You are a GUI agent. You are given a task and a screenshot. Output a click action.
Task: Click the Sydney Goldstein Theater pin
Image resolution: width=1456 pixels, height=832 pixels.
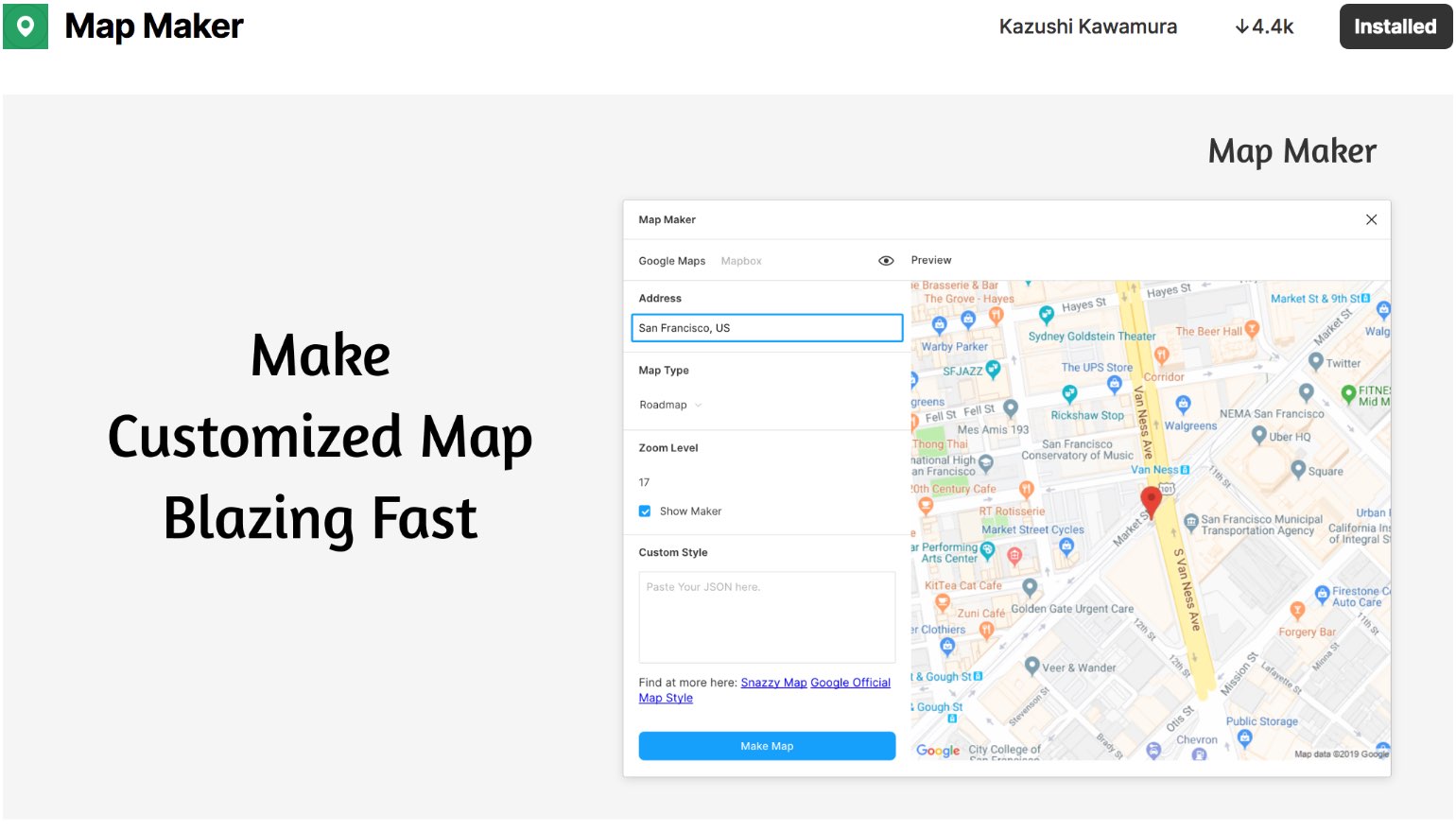(1046, 315)
